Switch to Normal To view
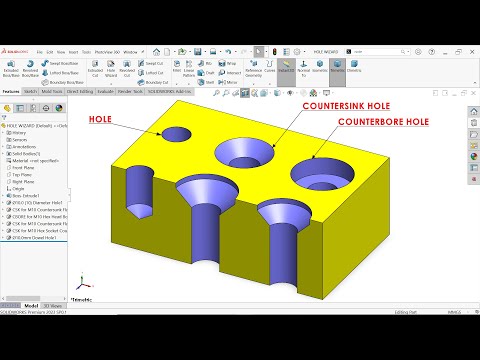Viewport: 480px width, 360px height. pos(304,69)
